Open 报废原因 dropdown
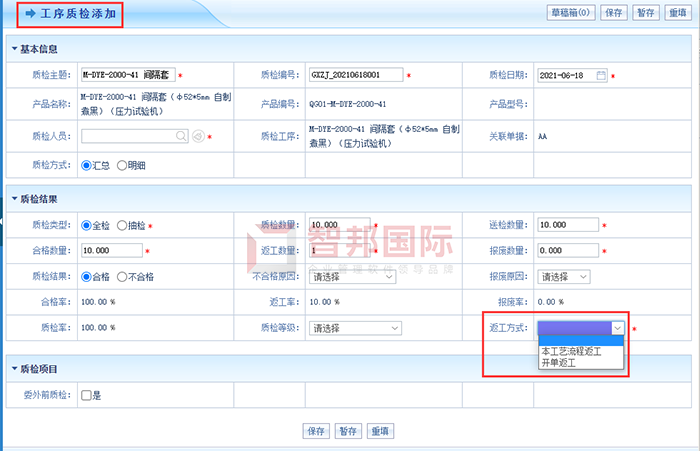The image size is (700, 451). pos(563,277)
